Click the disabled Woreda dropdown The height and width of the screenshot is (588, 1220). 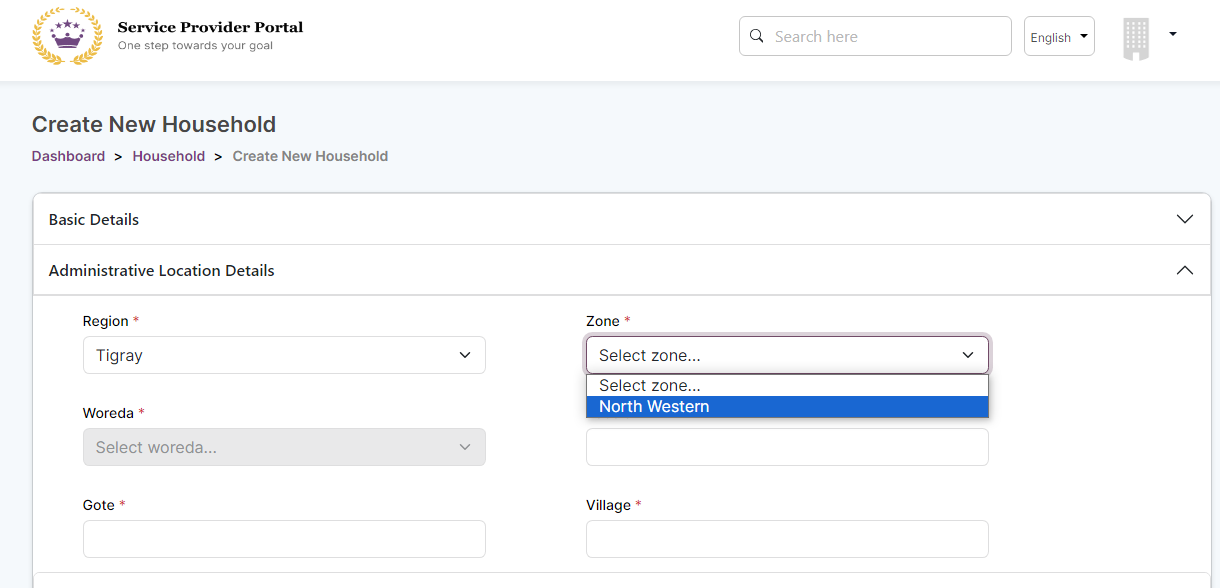click(x=284, y=447)
